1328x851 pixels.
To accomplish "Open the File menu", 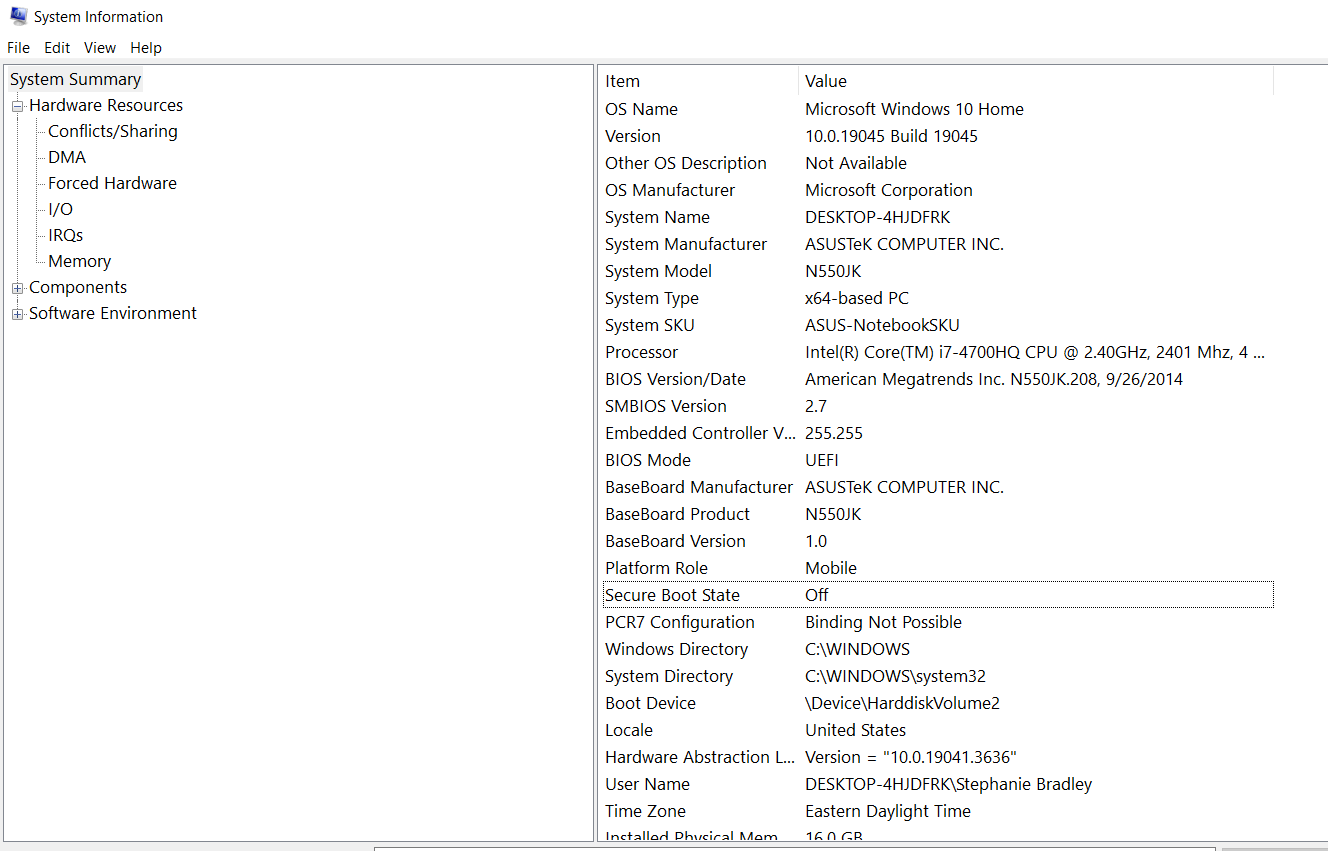I will (x=18, y=47).
